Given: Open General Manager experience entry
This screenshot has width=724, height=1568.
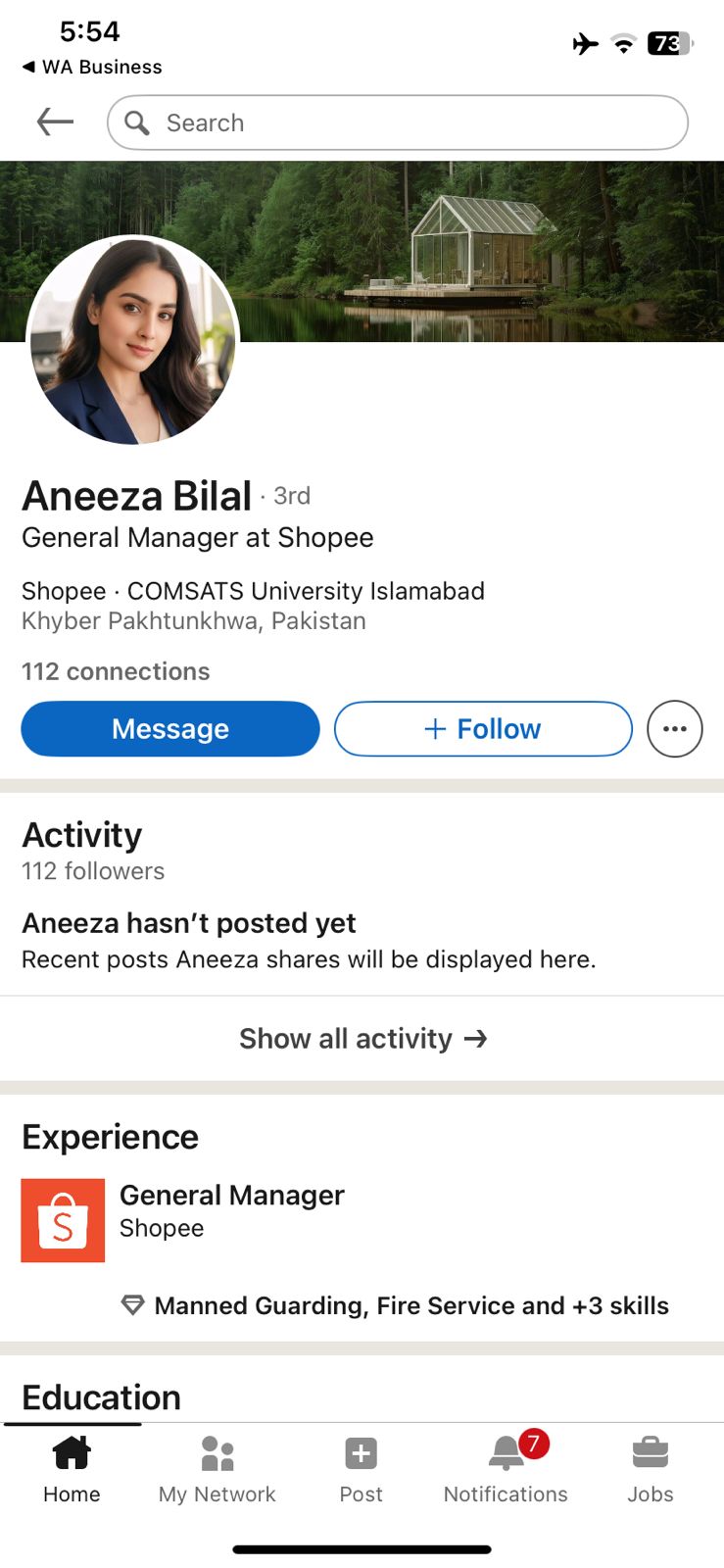Looking at the screenshot, I should tap(232, 1196).
